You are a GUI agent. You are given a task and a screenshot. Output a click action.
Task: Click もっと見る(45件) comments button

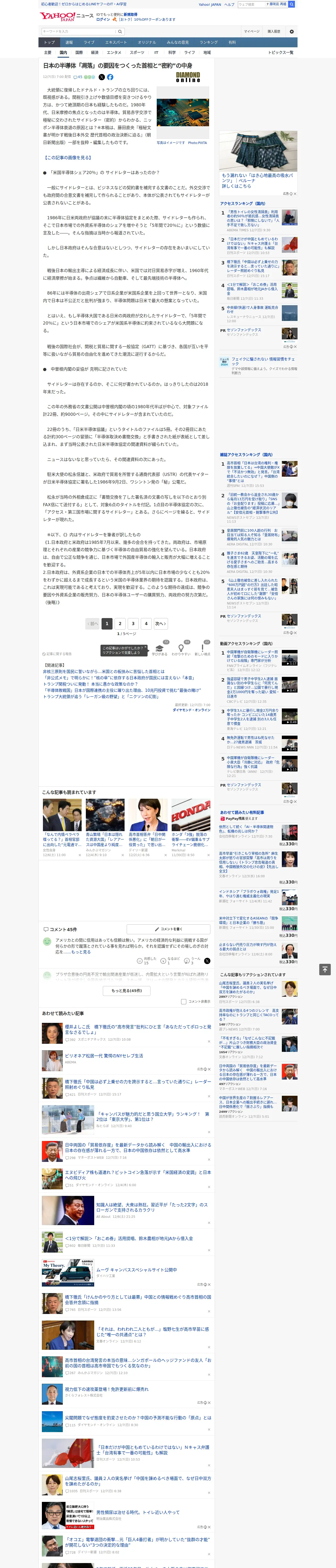pyautogui.click(x=127, y=990)
